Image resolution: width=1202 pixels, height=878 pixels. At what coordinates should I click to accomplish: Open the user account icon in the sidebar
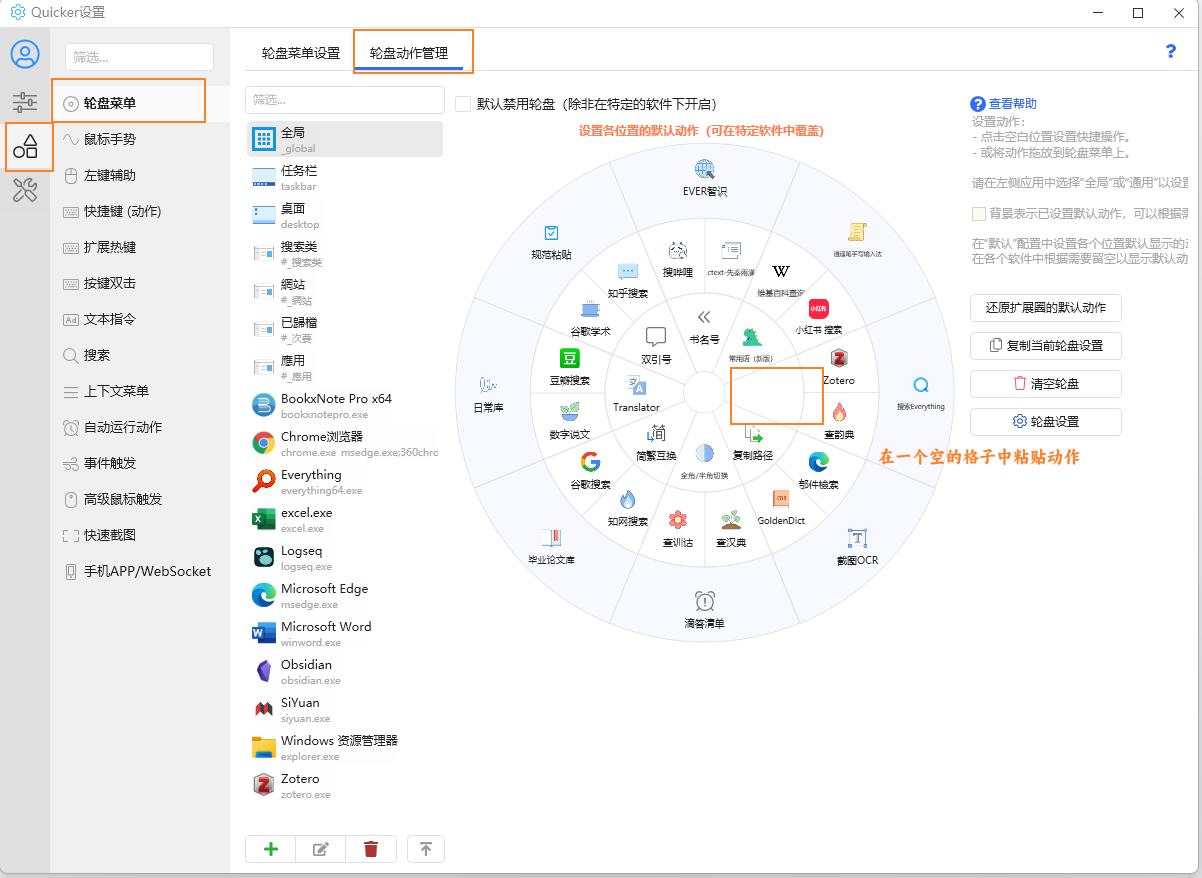(25, 54)
